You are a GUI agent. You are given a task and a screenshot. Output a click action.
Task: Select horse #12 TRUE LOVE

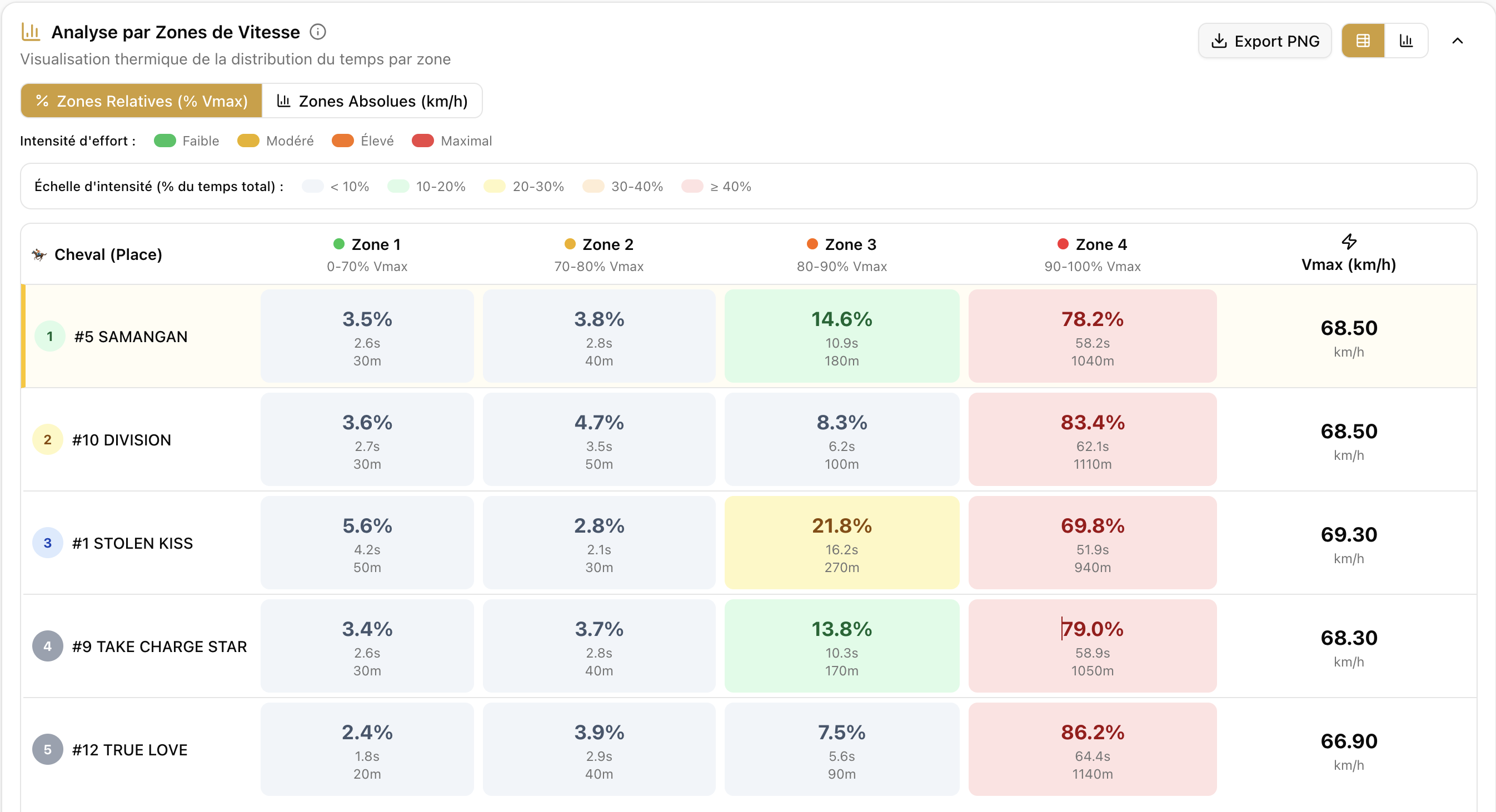(129, 750)
